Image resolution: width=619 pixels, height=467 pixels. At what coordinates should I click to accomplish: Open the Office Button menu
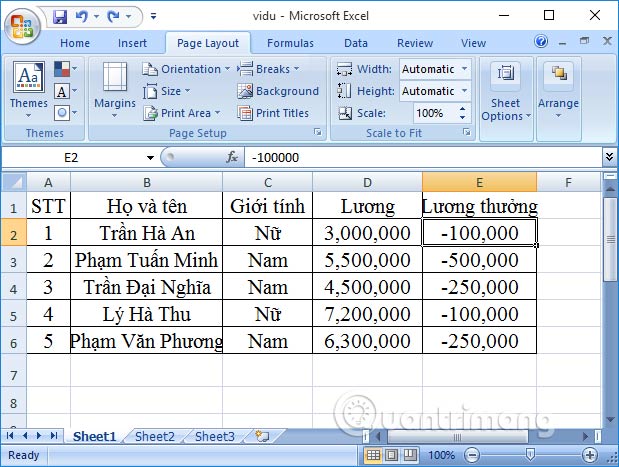tap(22, 25)
